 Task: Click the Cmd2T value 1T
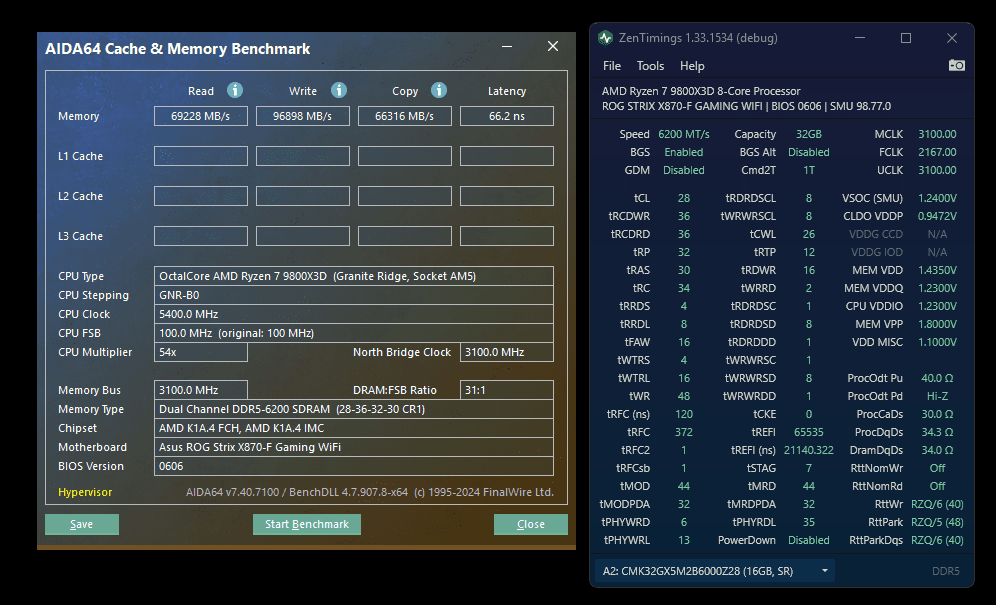tap(809, 170)
